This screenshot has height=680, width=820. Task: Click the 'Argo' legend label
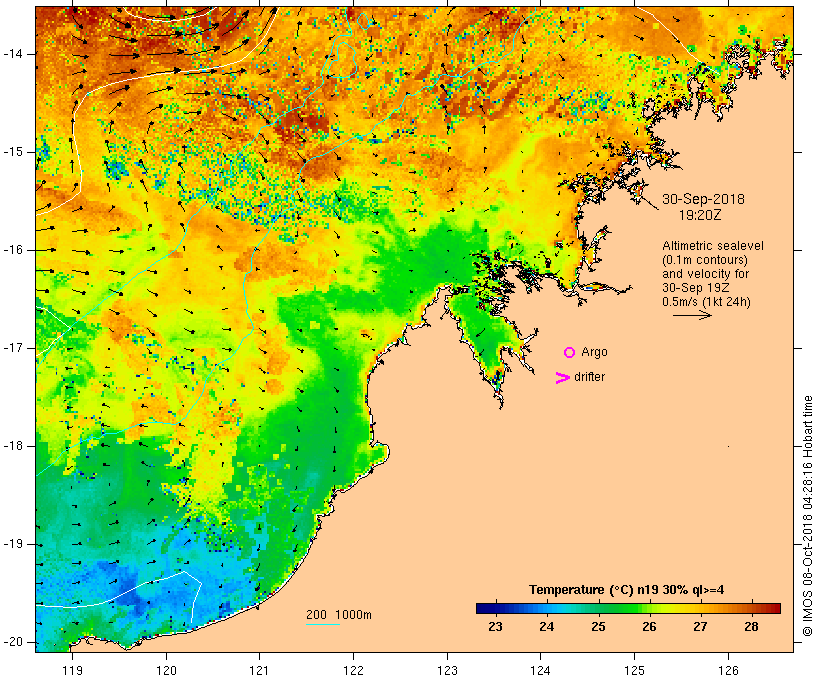pos(594,353)
